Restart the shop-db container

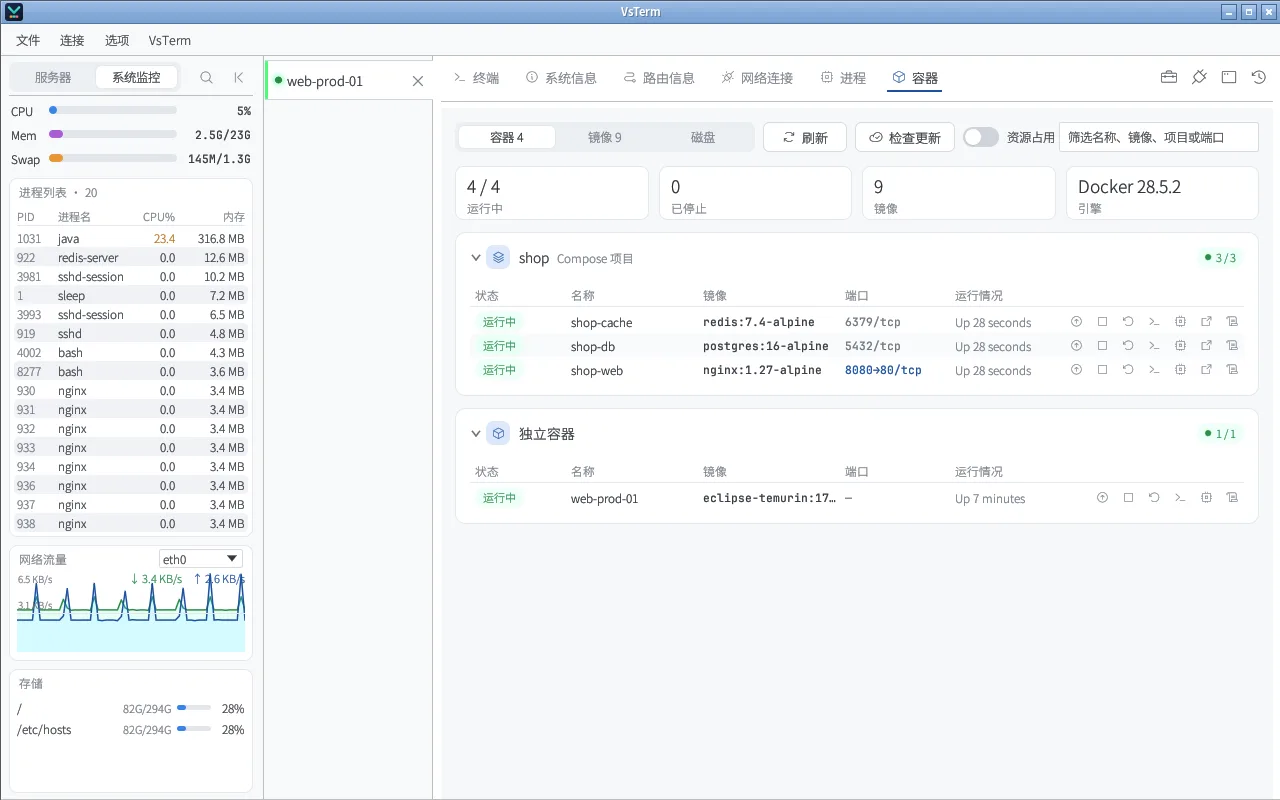point(1128,346)
